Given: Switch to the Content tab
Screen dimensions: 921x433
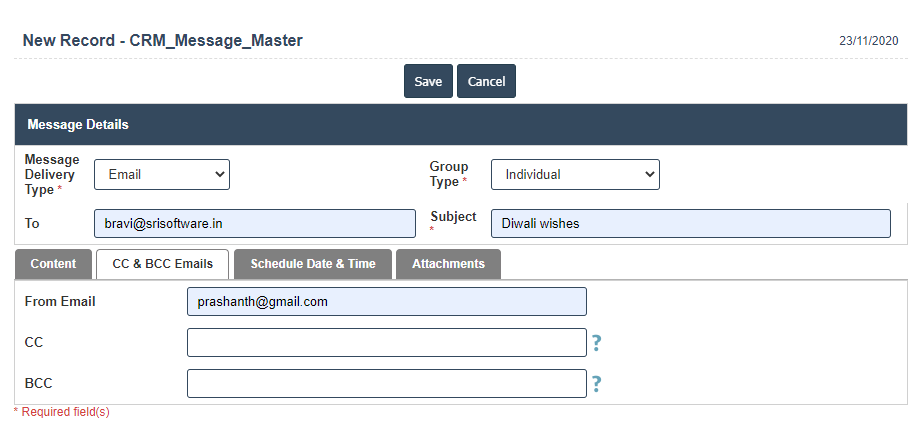Looking at the screenshot, I should tap(53, 264).
